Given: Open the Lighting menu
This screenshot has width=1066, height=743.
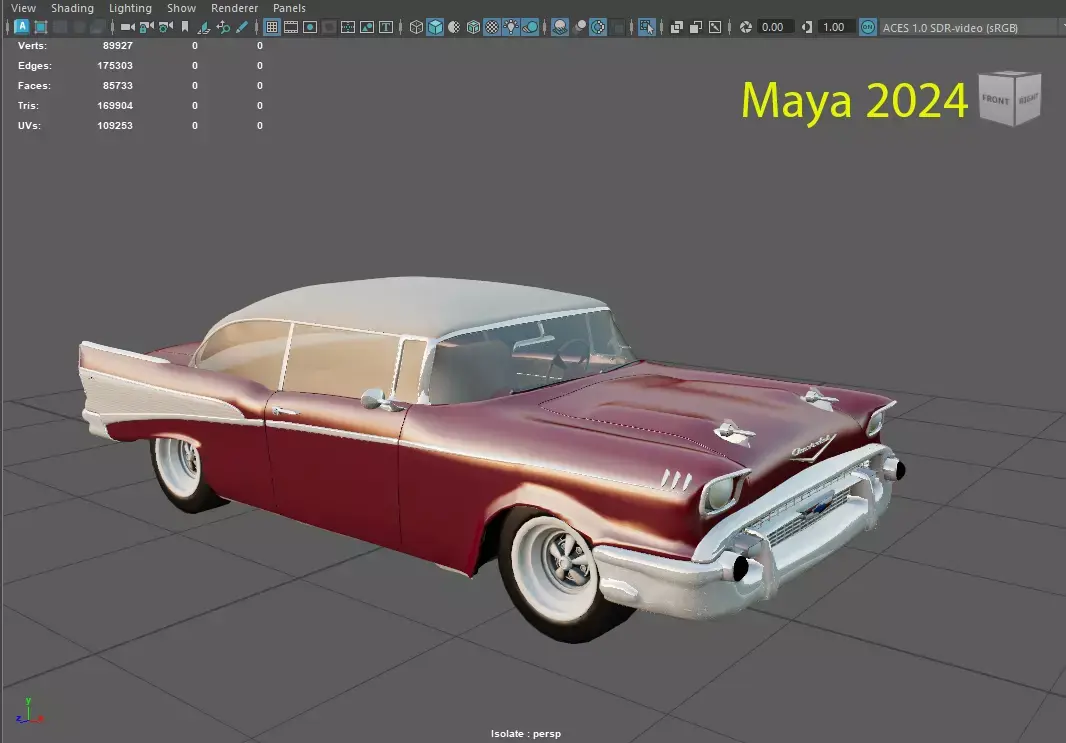Looking at the screenshot, I should tap(131, 8).
